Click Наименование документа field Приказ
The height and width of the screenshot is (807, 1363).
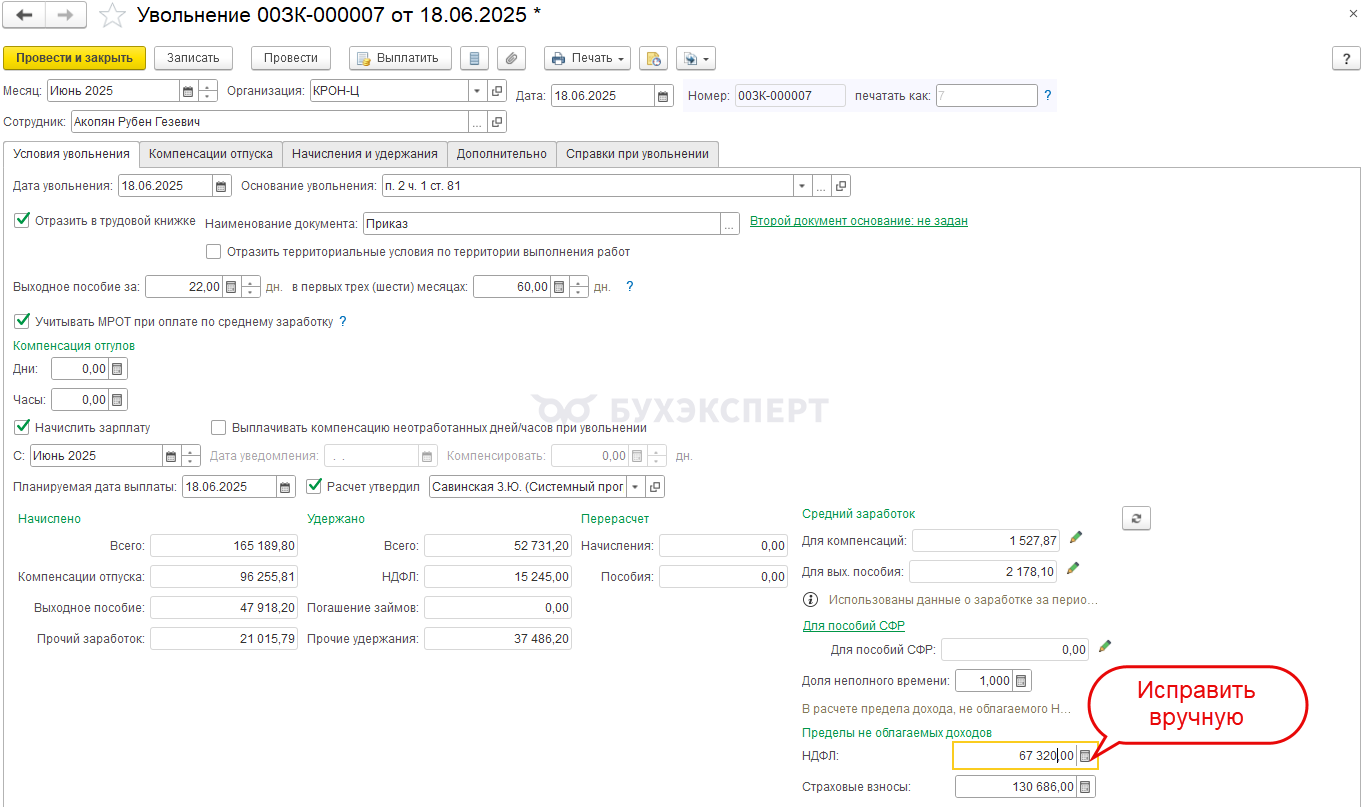(x=542, y=224)
